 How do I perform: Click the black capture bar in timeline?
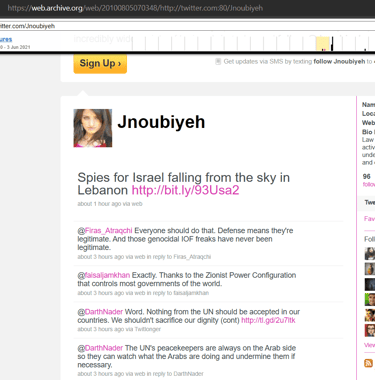click(x=332, y=44)
